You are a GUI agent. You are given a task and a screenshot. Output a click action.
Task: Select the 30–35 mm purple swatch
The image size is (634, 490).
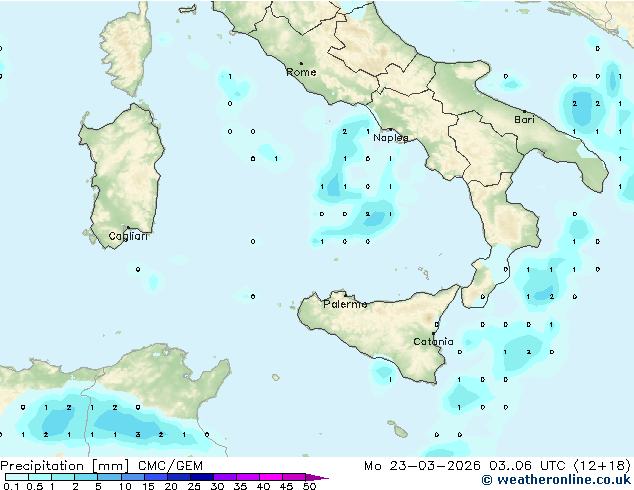[225, 477]
